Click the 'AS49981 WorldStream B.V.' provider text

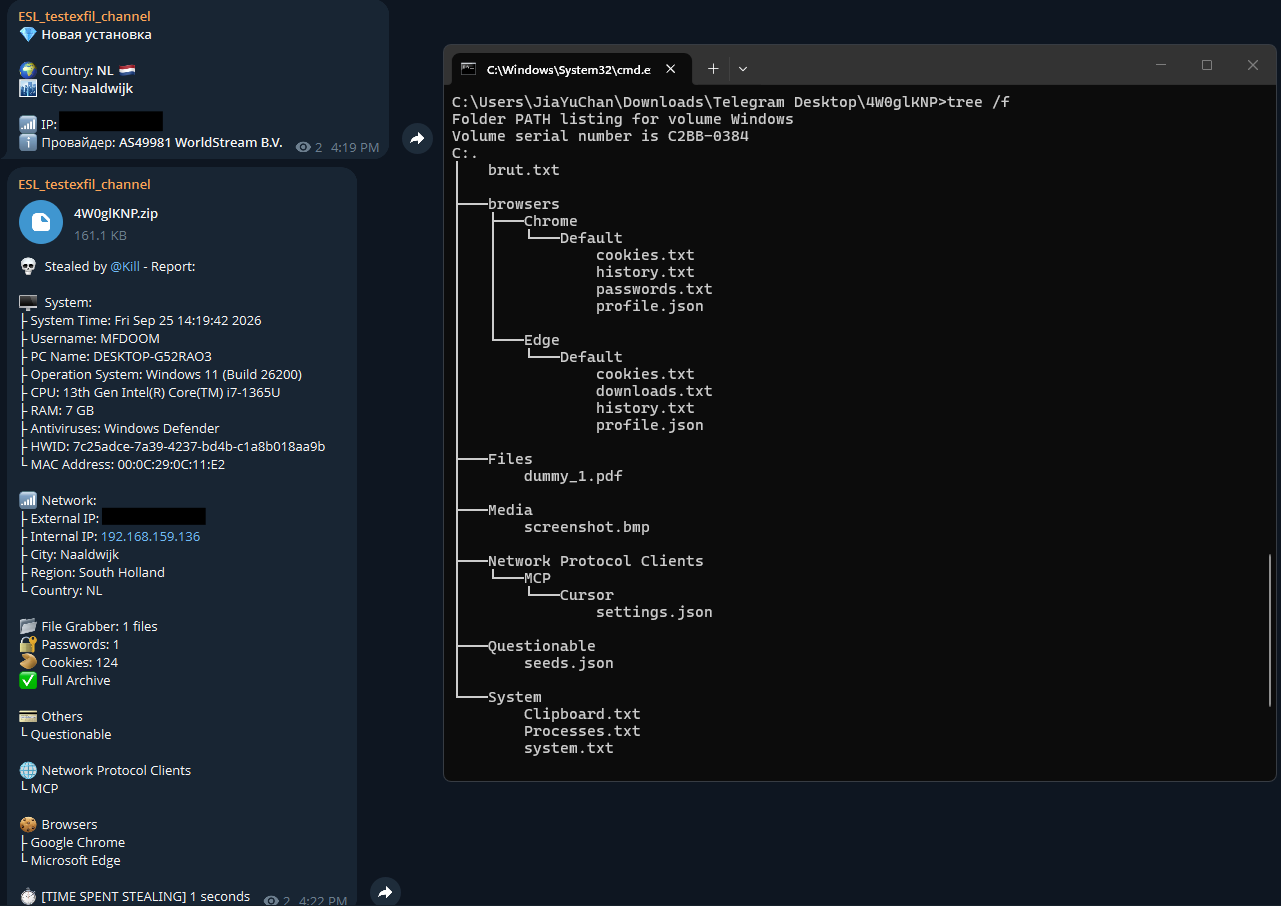click(x=199, y=143)
